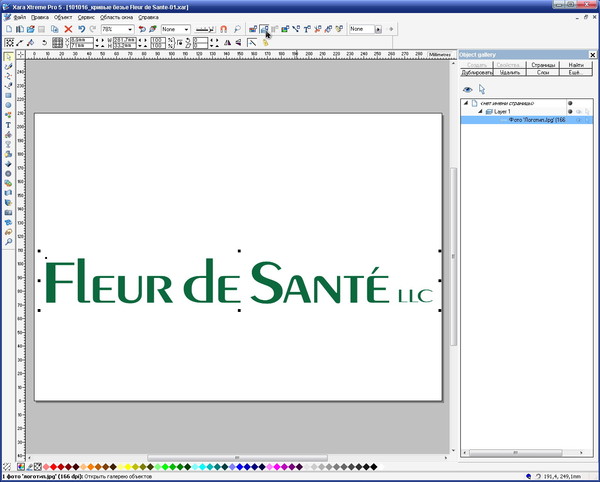Image resolution: width=600 pixels, height=482 pixels.
Task: Click the X/Y position stepper arrows
Action: 99,42
